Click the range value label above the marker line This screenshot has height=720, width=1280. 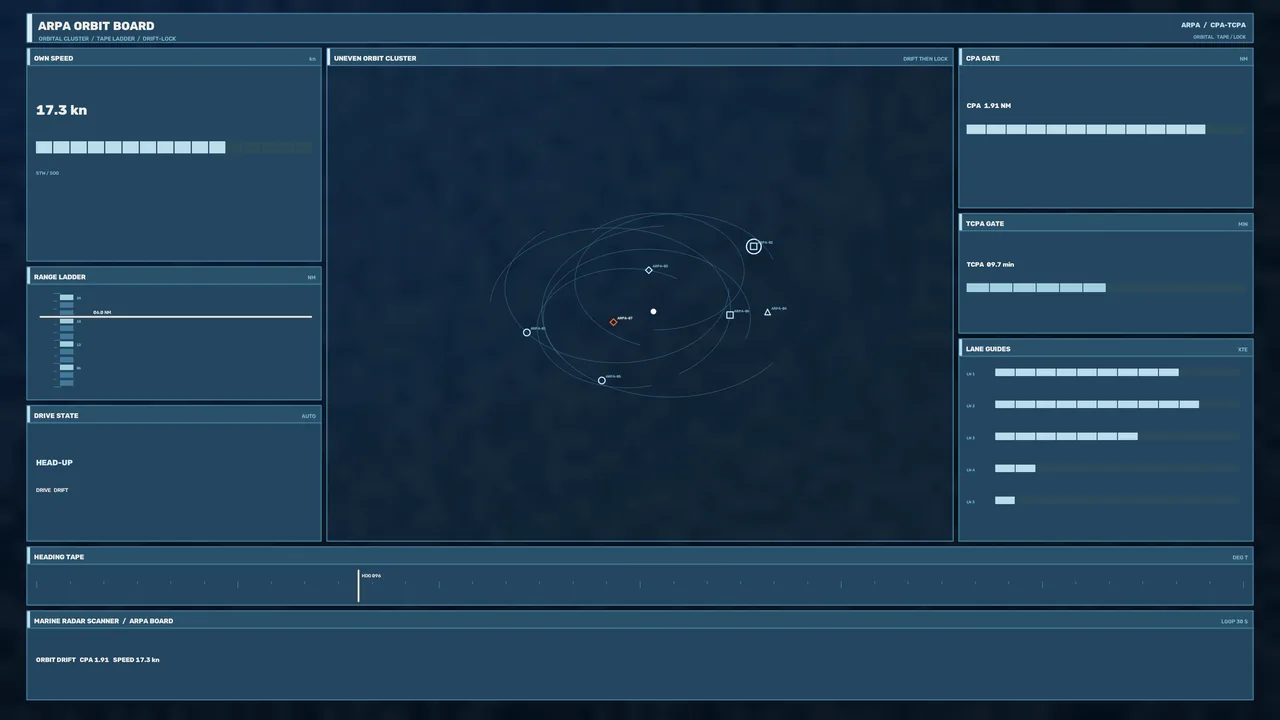pyautogui.click(x=102, y=312)
